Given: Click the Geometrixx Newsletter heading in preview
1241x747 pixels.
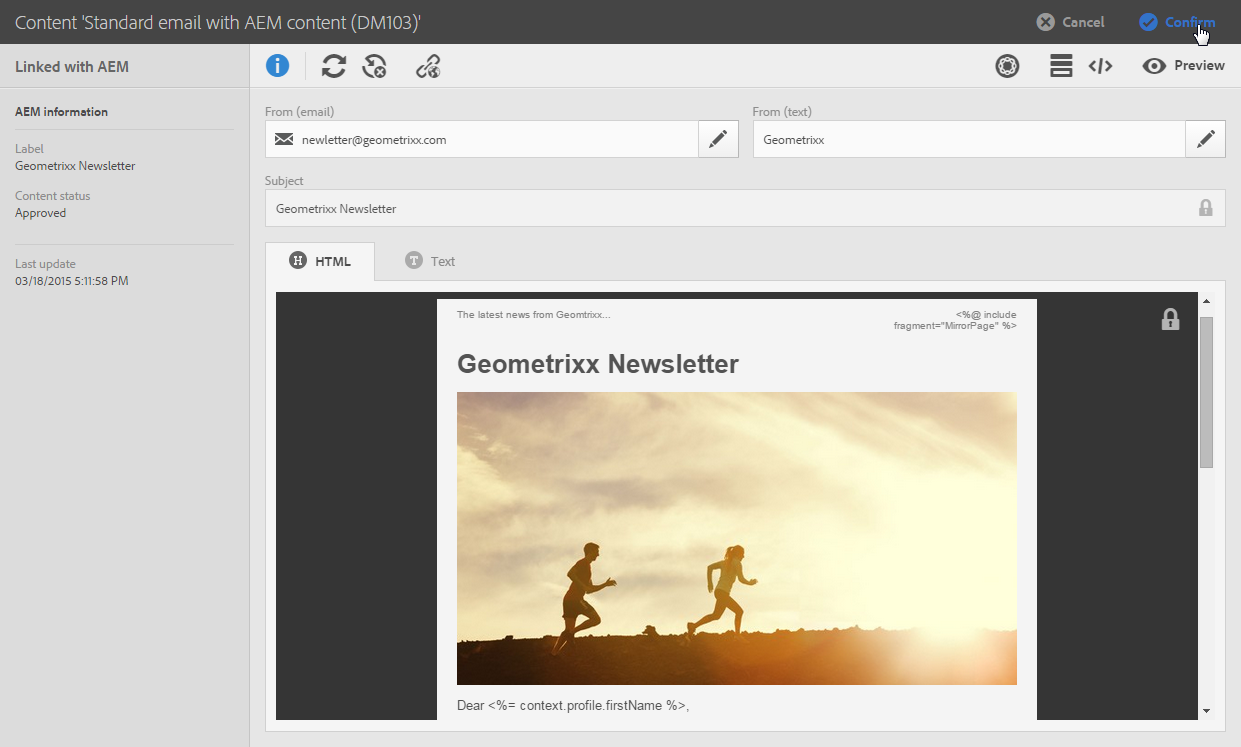Looking at the screenshot, I should click(598, 364).
